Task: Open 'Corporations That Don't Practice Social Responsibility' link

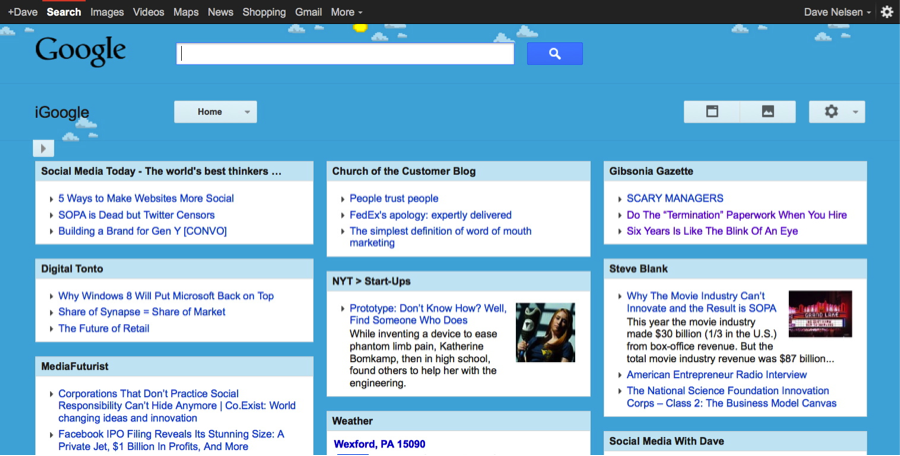Action: click(x=177, y=405)
